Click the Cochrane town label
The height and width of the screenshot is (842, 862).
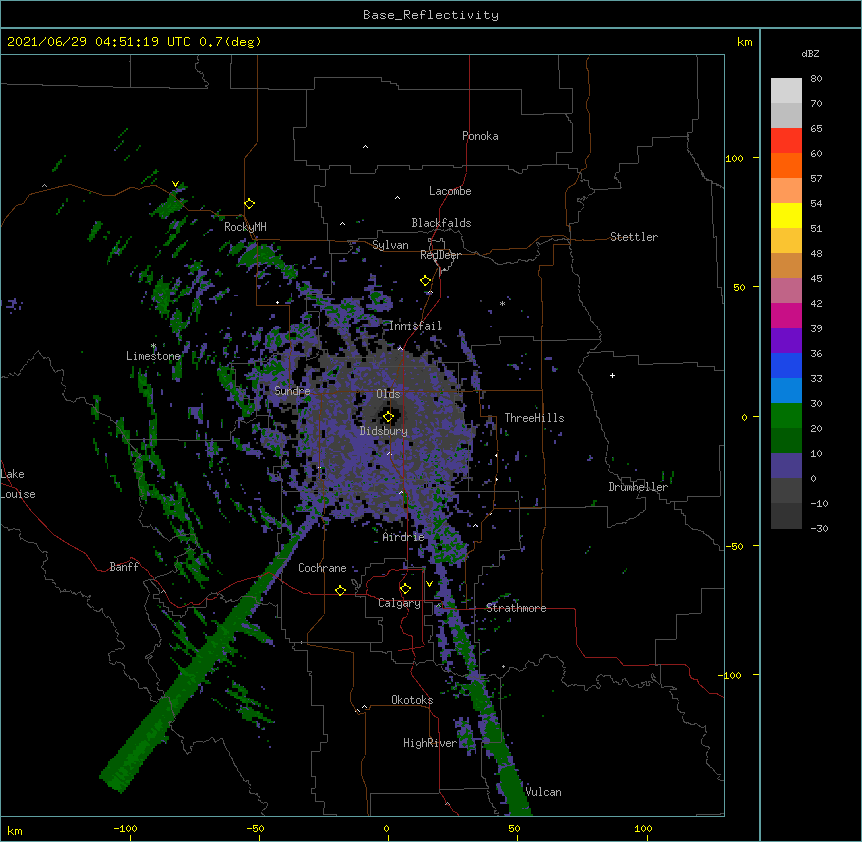322,568
